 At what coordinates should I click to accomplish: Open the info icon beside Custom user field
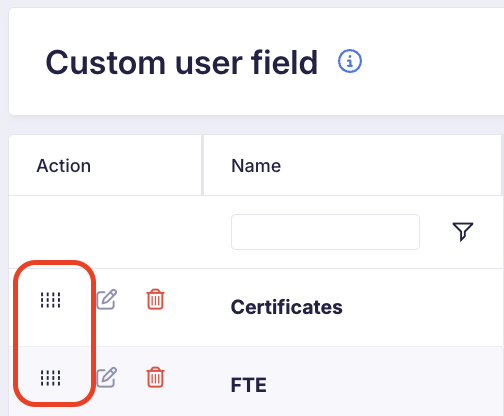(x=350, y=61)
